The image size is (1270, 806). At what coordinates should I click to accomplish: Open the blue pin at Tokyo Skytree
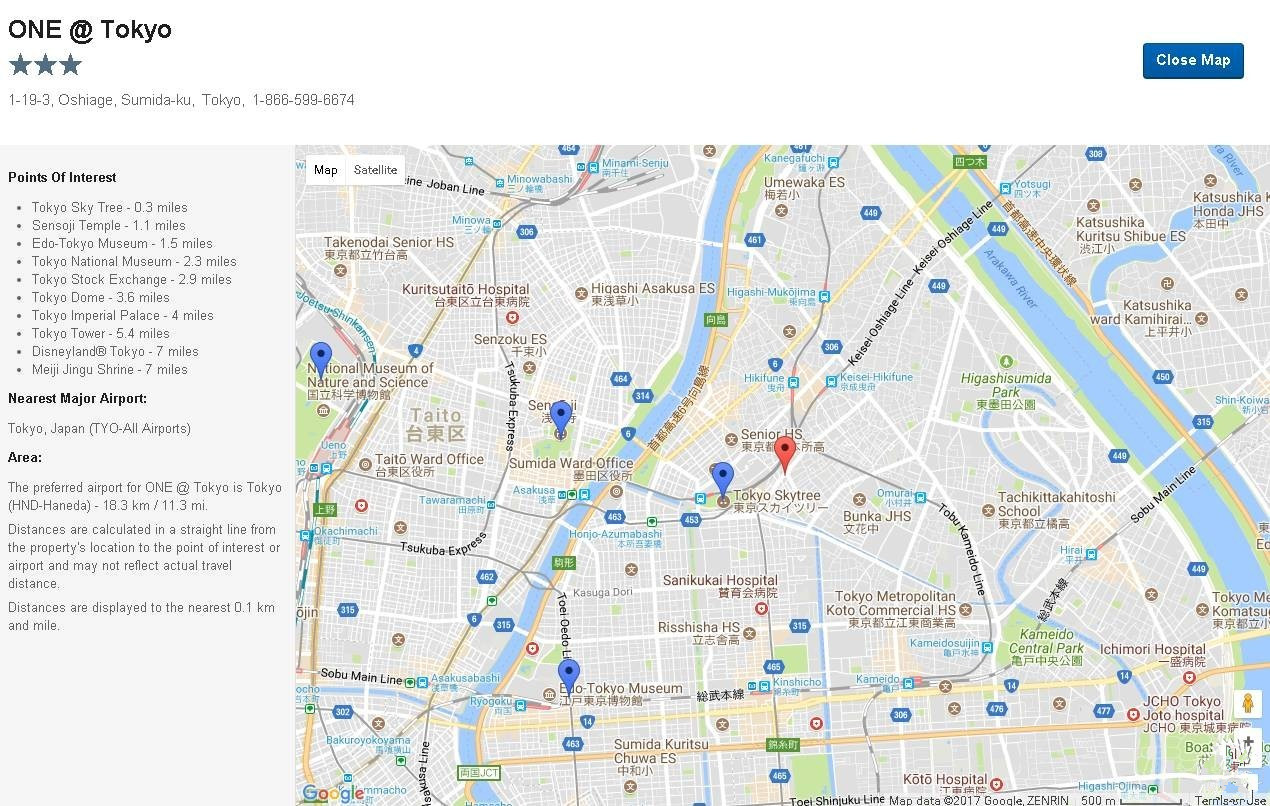click(x=722, y=480)
